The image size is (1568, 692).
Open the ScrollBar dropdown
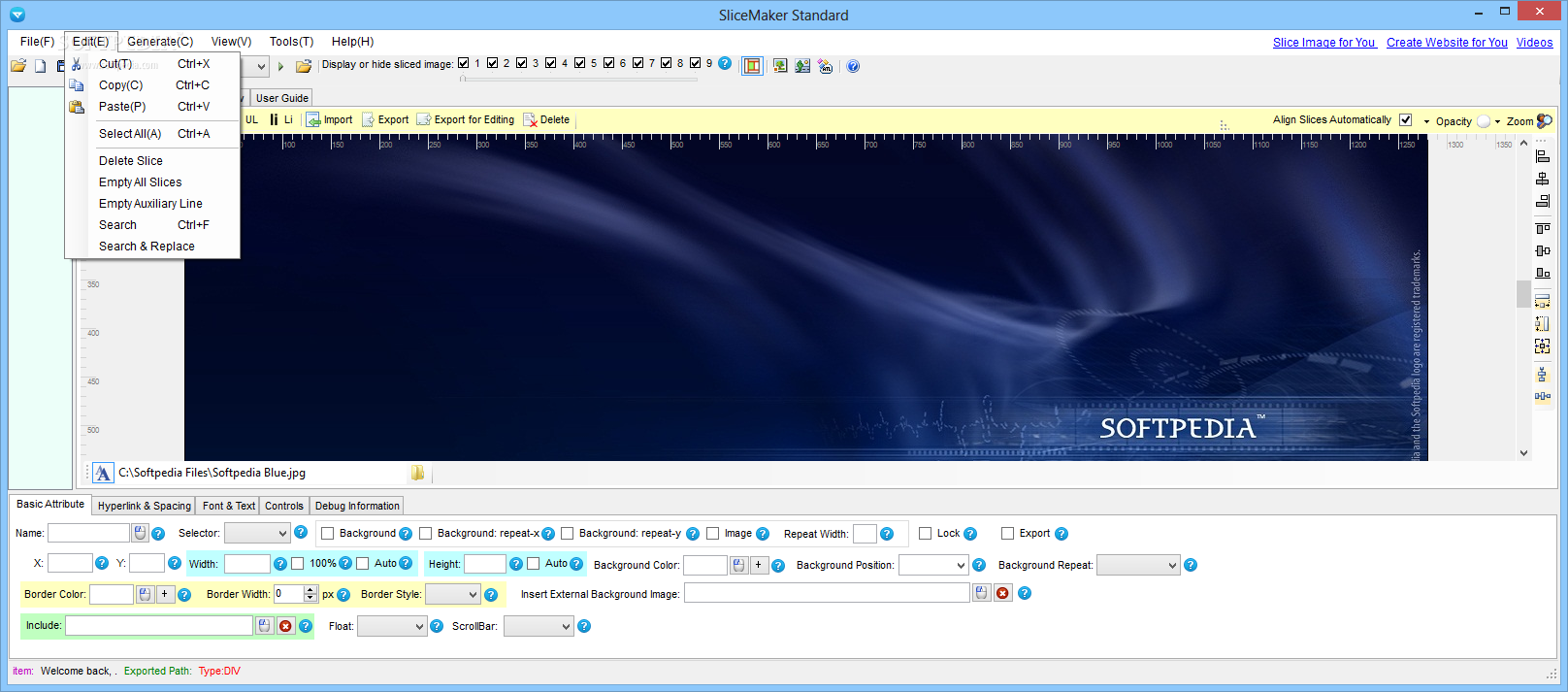(539, 626)
